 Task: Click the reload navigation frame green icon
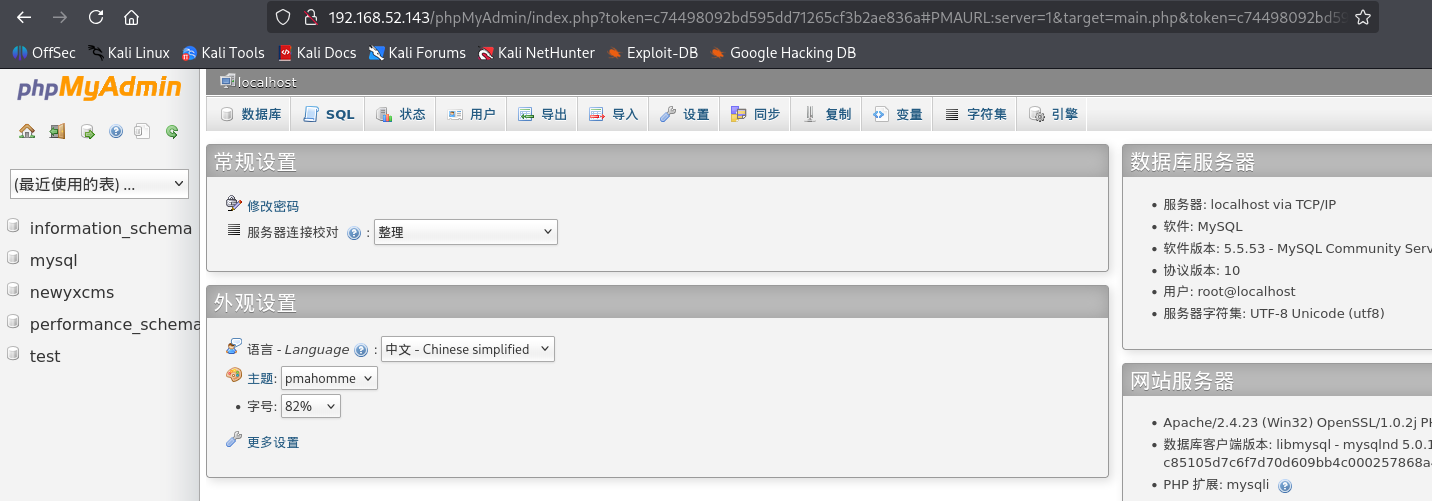click(172, 131)
